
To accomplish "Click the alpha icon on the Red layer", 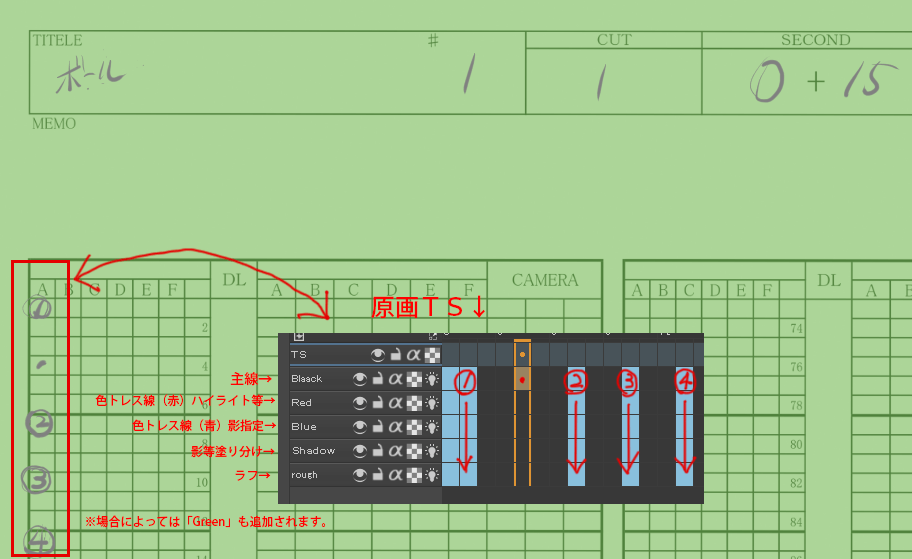I will click(x=396, y=403).
